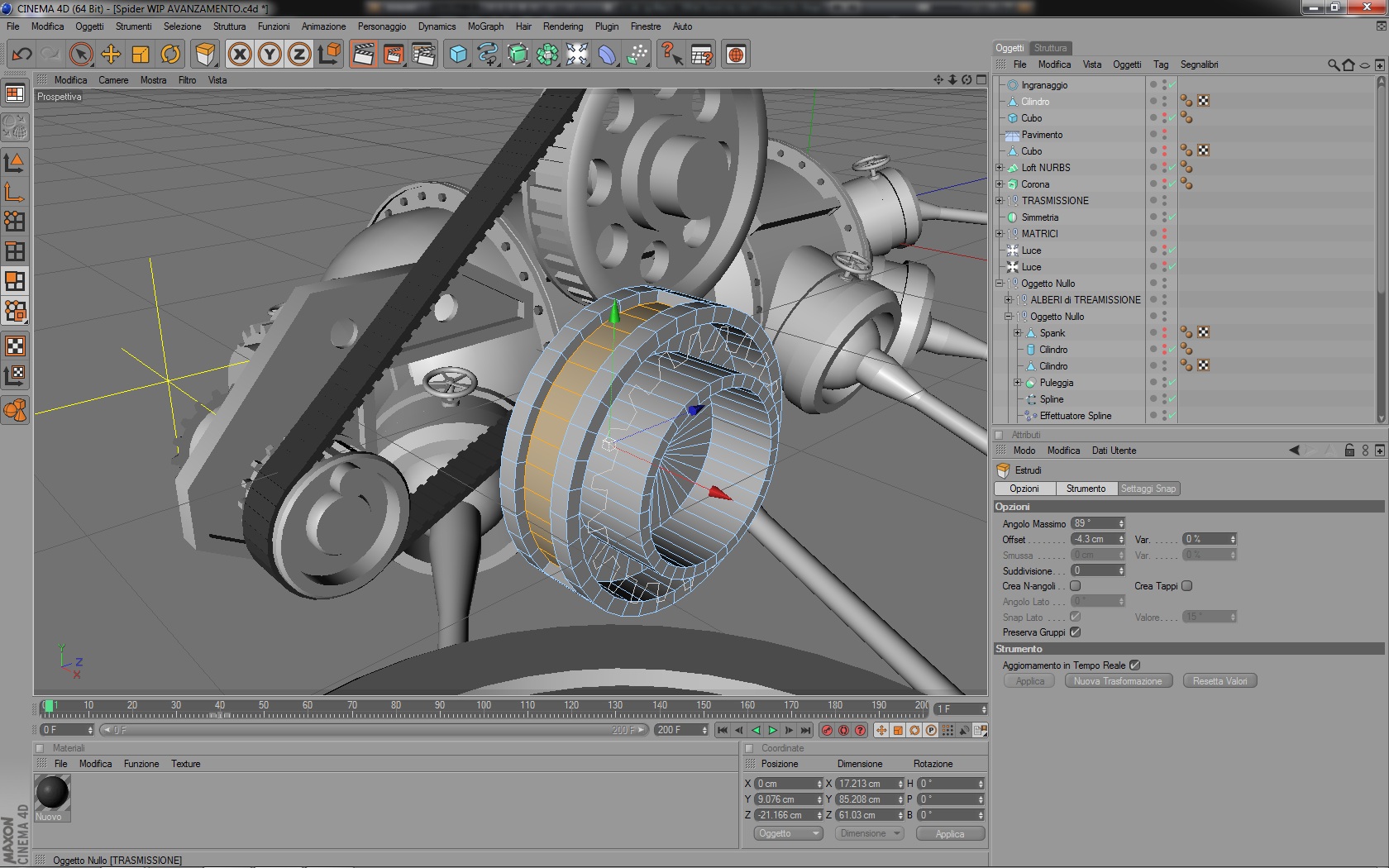Switch to the Strumento tab
The image size is (1389, 868).
click(x=1086, y=489)
